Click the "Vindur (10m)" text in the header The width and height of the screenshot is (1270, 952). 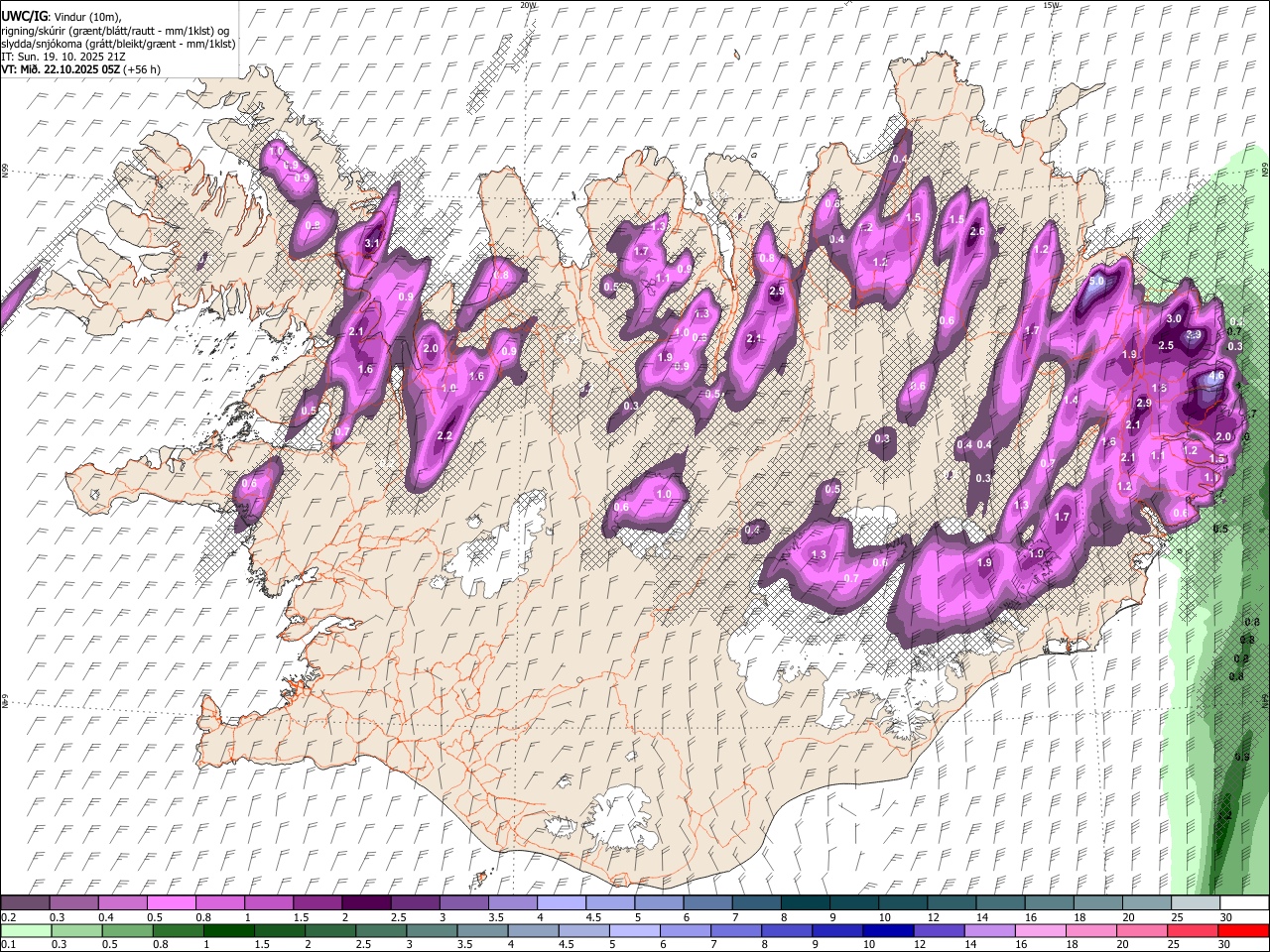point(87,16)
